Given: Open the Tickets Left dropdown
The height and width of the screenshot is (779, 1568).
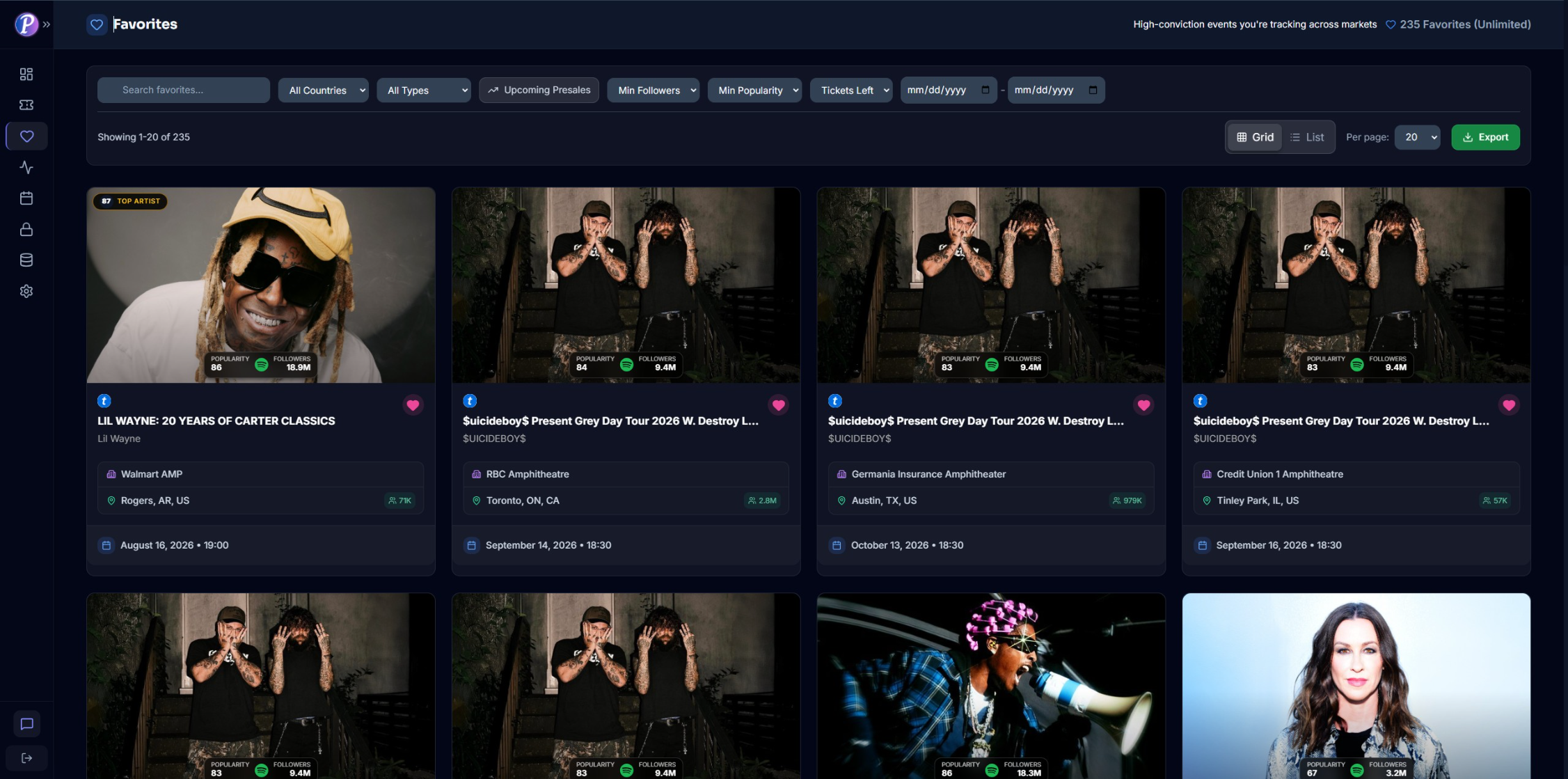Looking at the screenshot, I should pos(850,90).
